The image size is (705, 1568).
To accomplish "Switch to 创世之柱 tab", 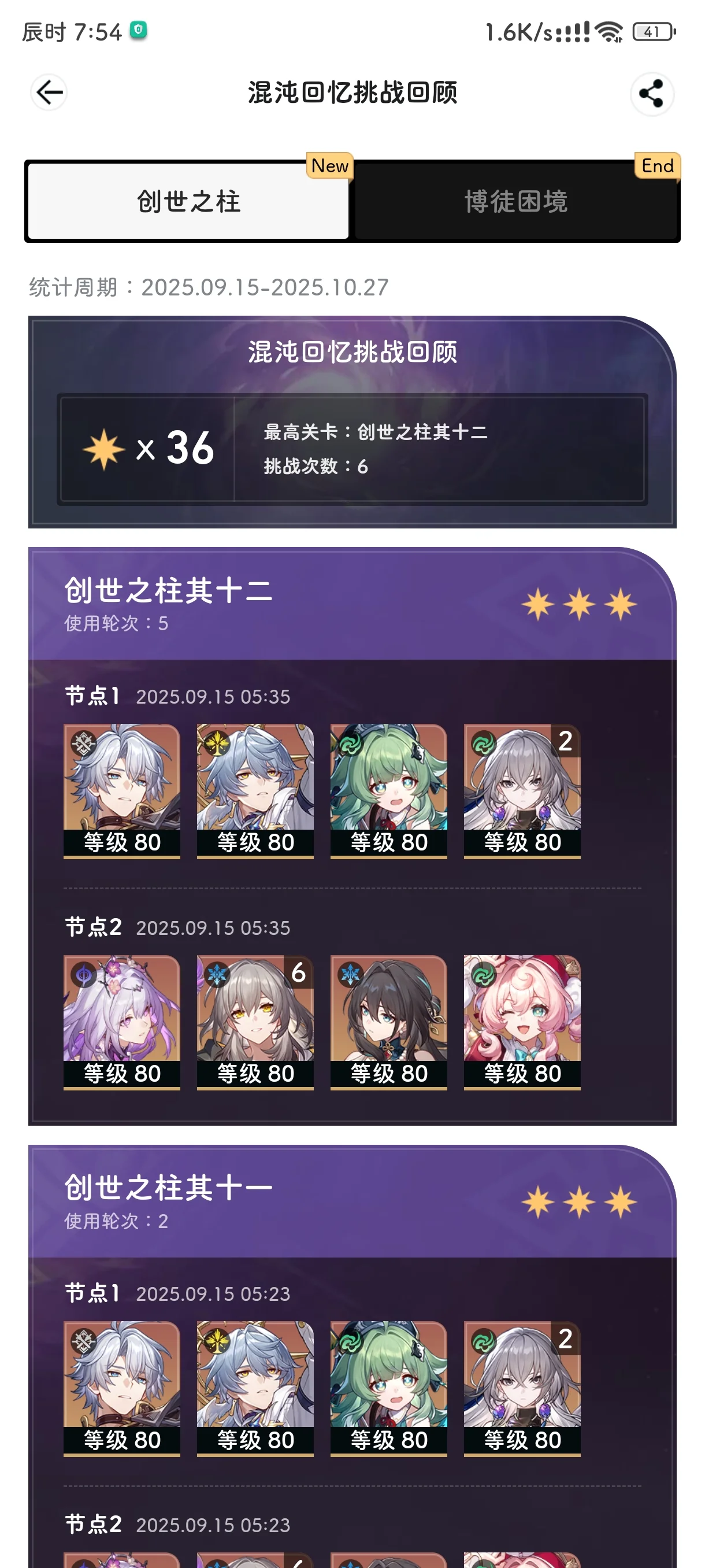I will click(188, 201).
